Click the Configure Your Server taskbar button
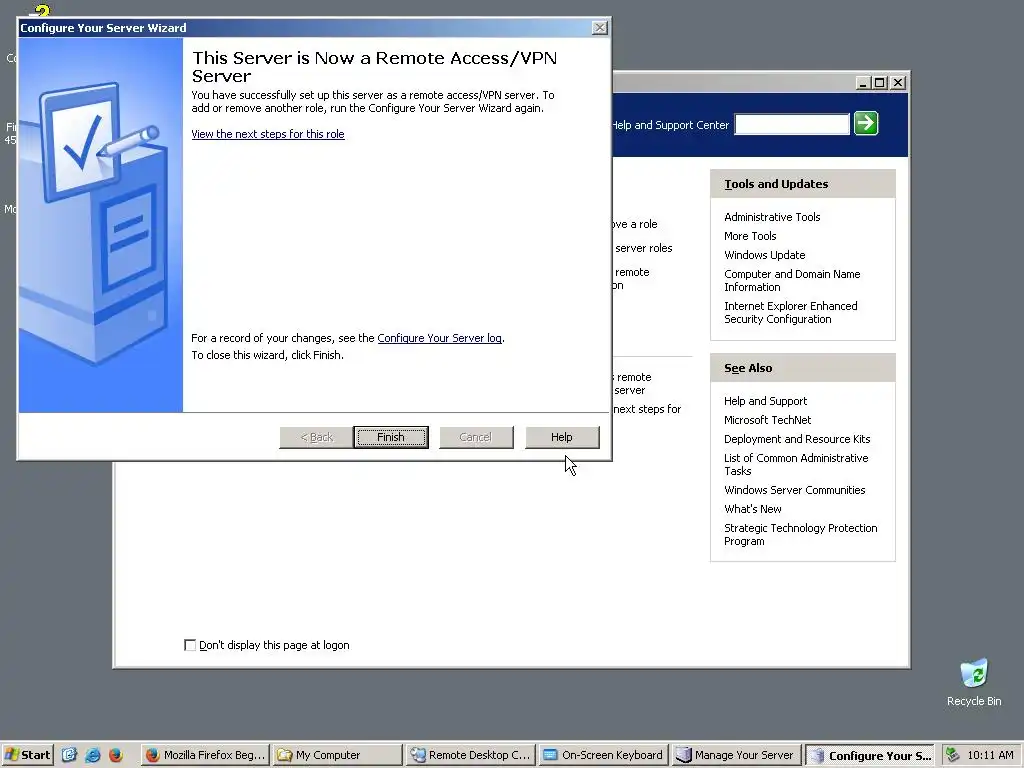 [870, 755]
